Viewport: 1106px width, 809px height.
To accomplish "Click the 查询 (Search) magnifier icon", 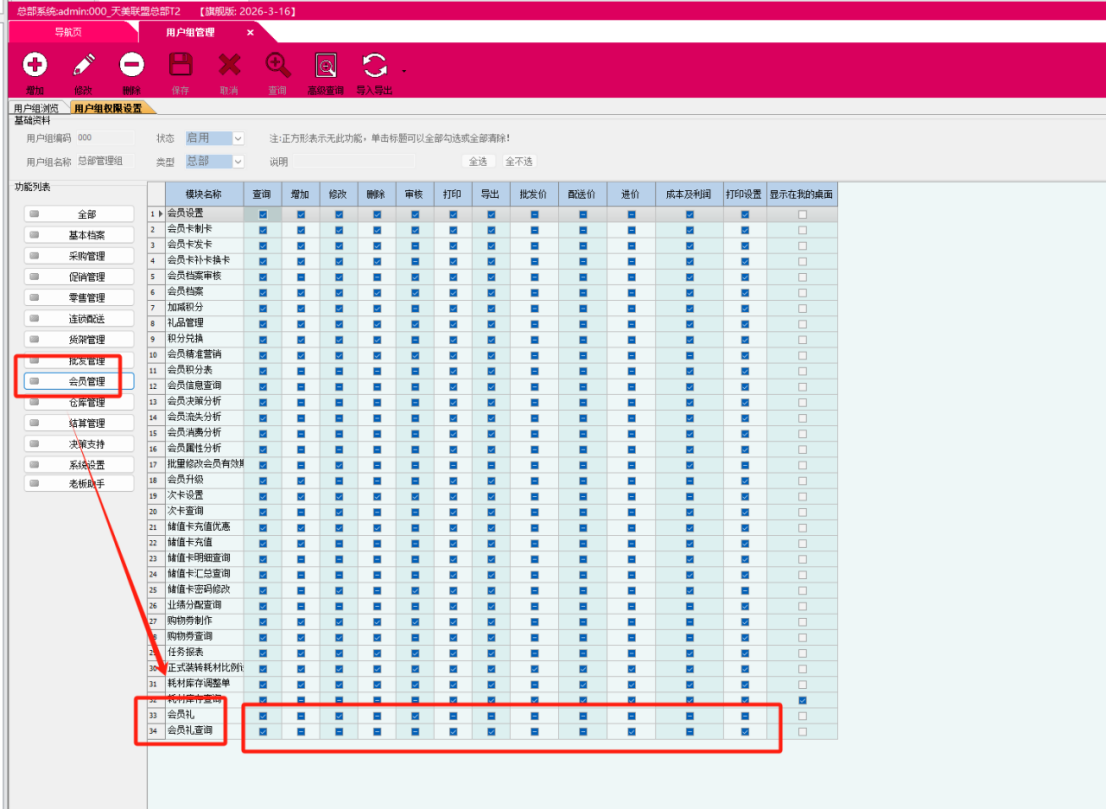I will pos(277,66).
